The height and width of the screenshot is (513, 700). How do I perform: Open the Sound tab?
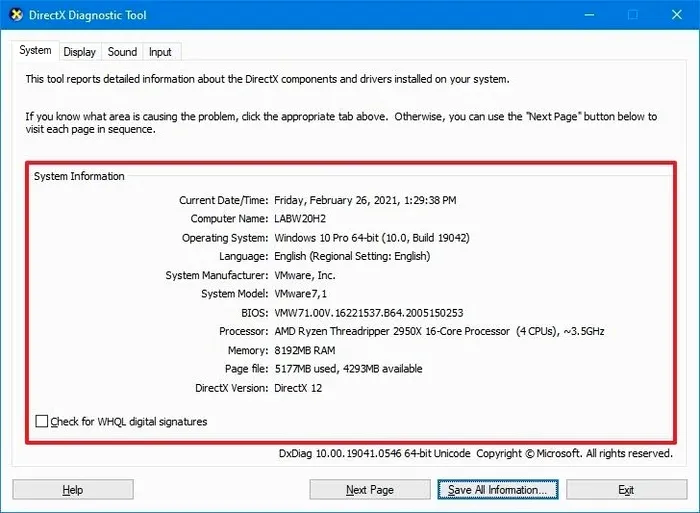(x=122, y=52)
